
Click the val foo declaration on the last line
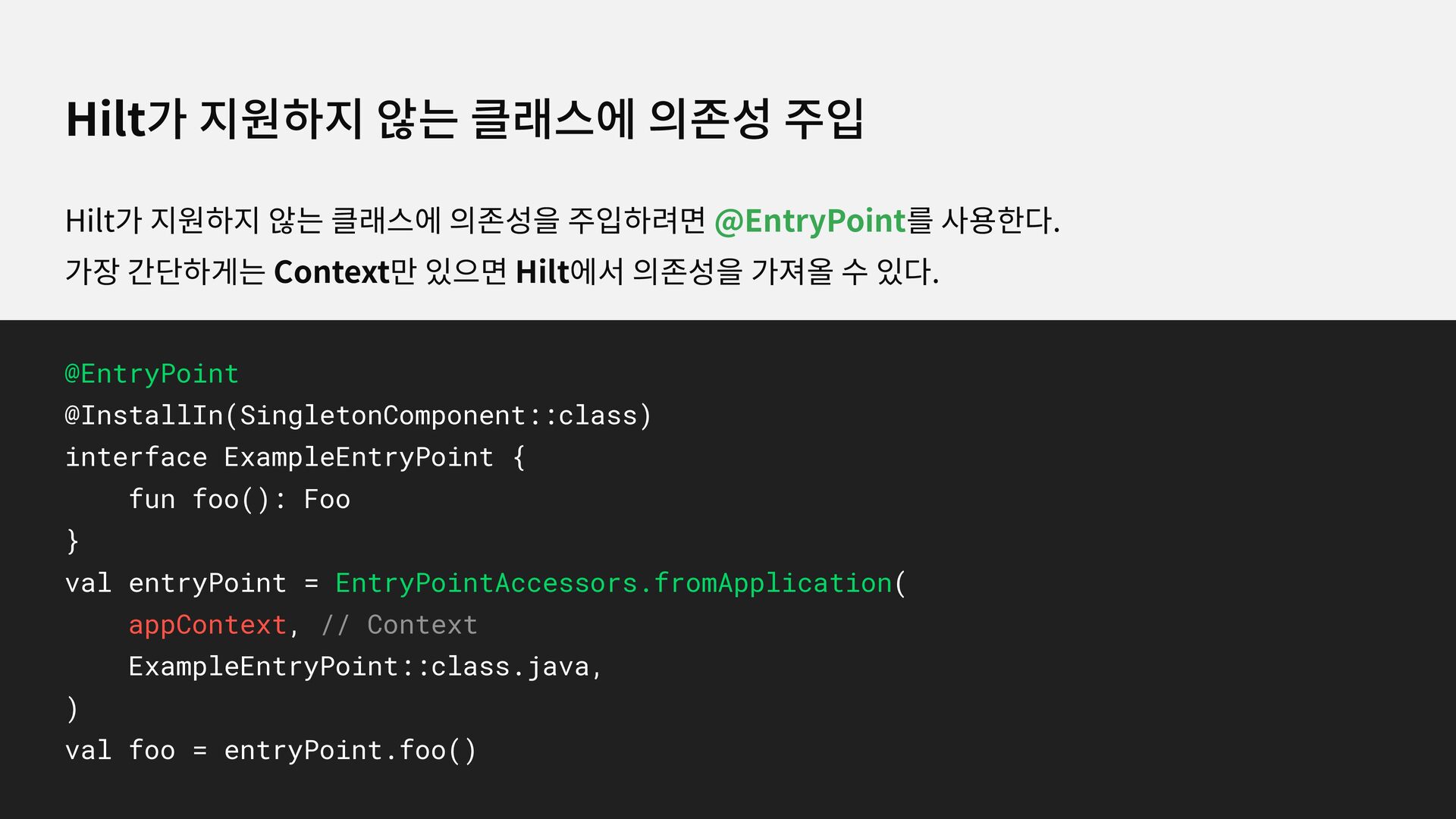120,751
